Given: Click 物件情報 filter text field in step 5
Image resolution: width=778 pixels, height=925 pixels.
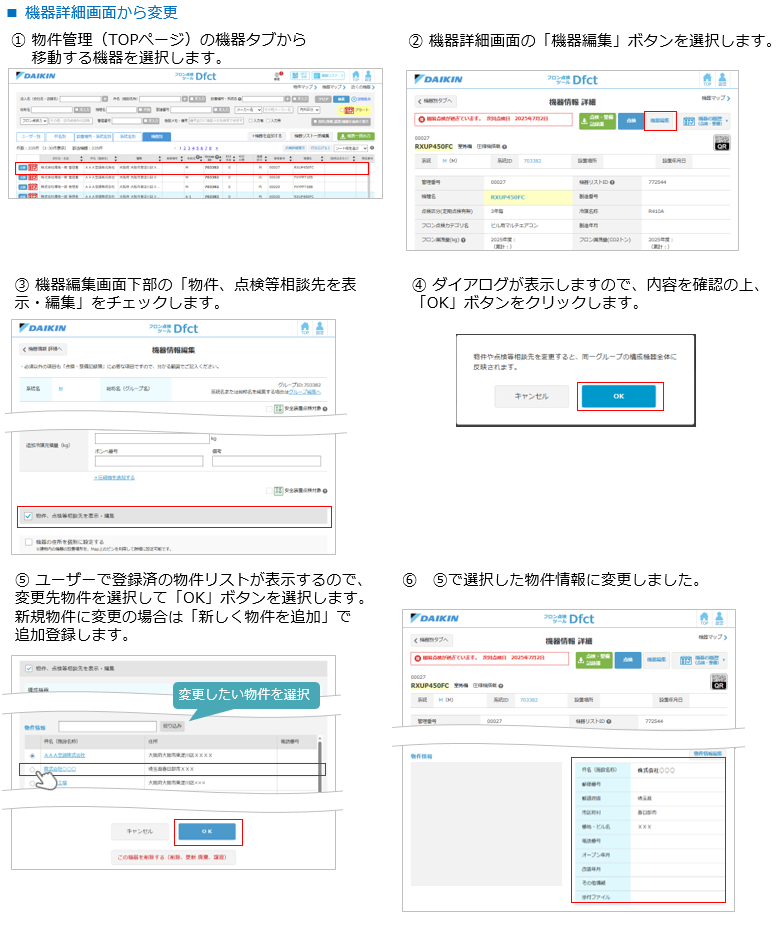Looking at the screenshot, I should coord(107,726).
